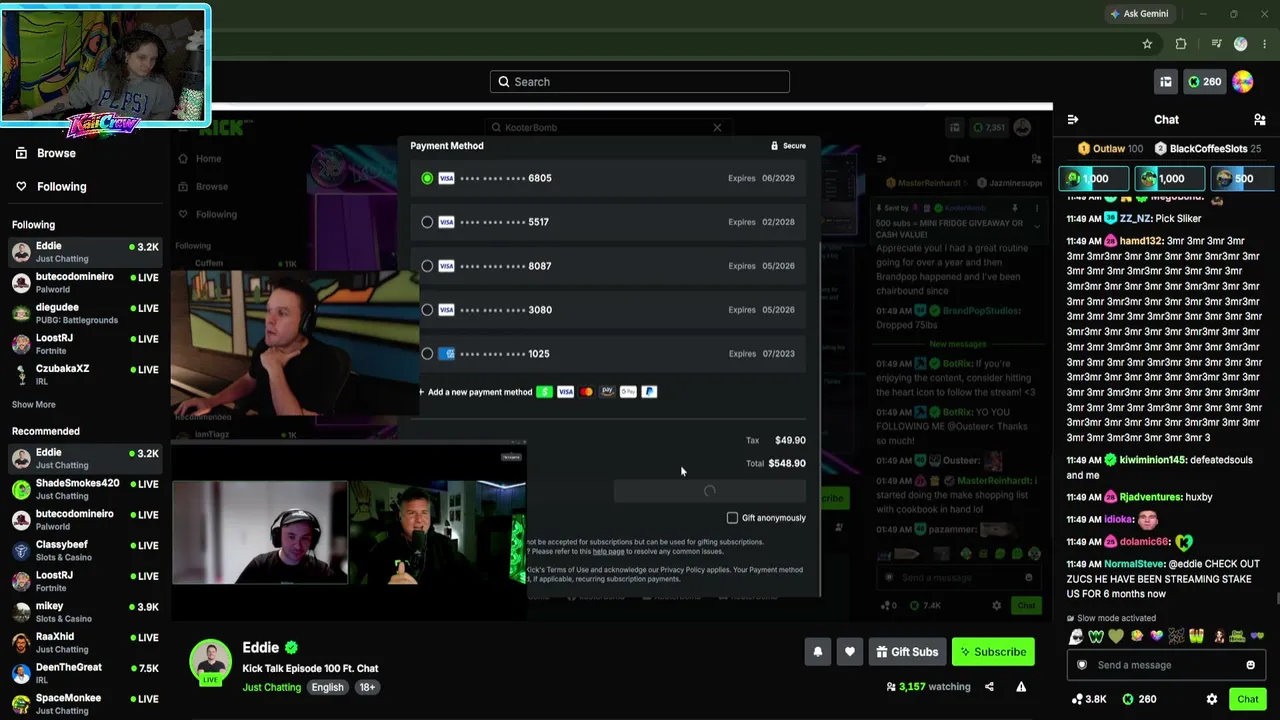Open the Chrome profile avatar
Viewport: 1280px width, 720px height.
[1241, 44]
